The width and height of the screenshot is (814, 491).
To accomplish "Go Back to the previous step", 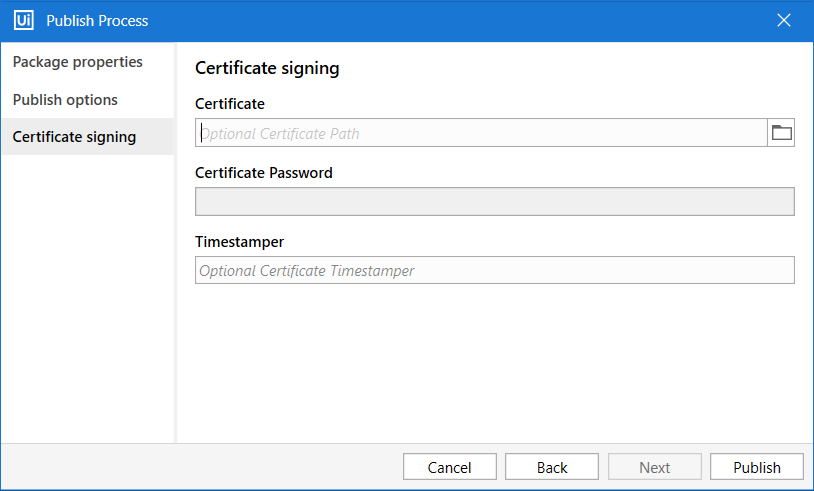I will [x=551, y=467].
